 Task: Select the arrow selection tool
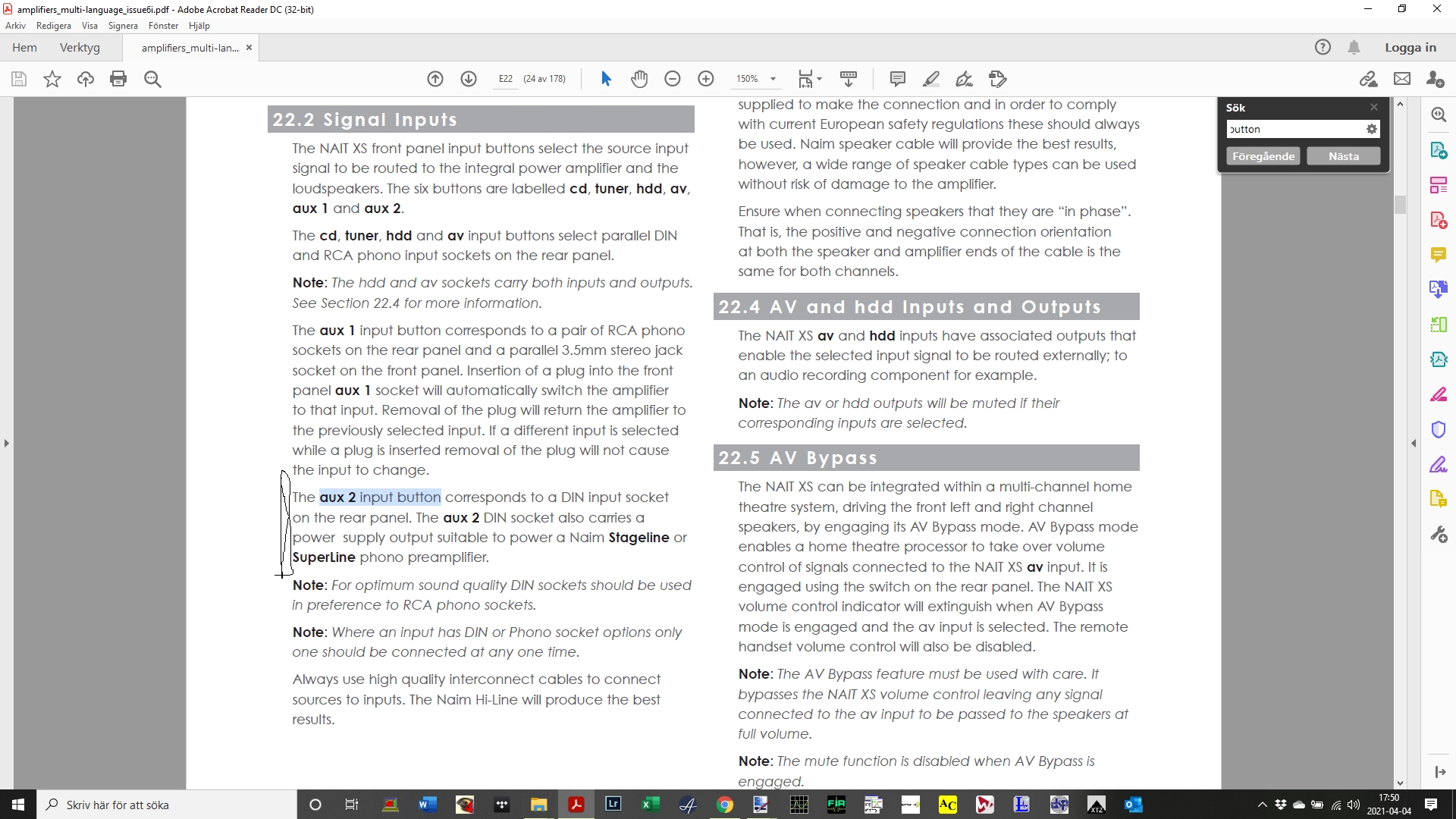coord(606,79)
